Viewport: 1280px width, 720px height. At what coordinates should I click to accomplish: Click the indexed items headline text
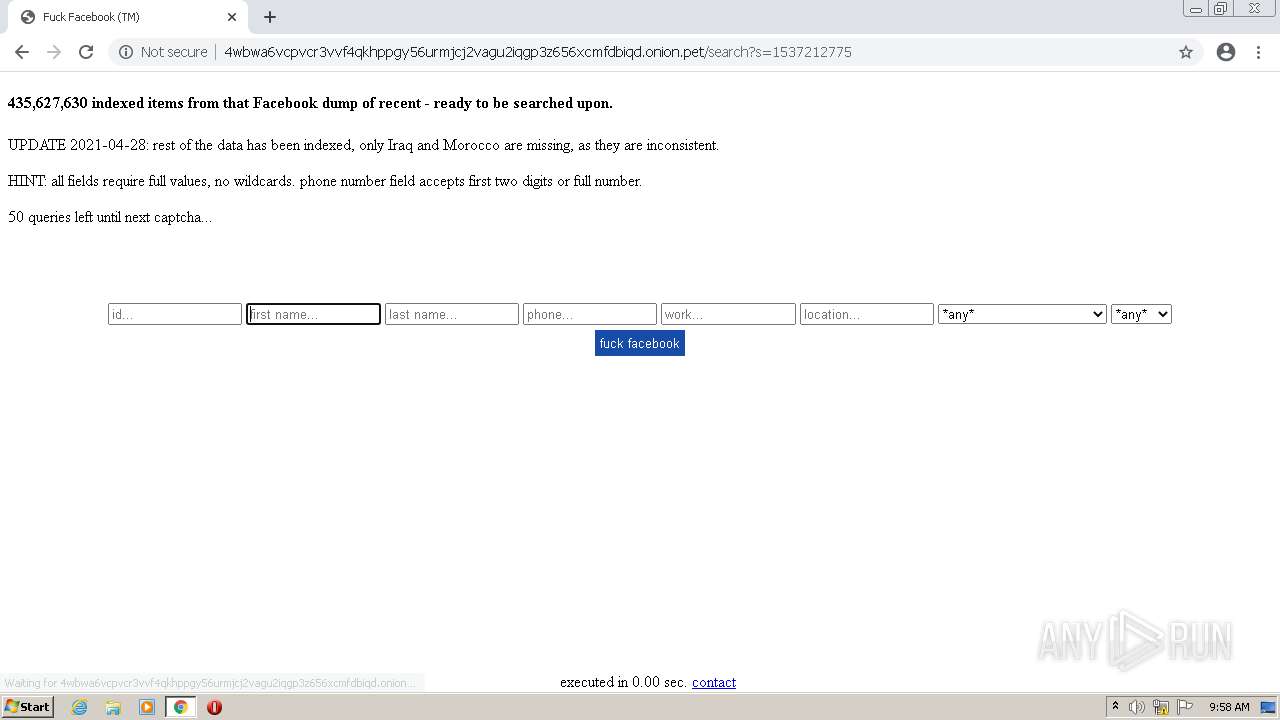click(310, 103)
